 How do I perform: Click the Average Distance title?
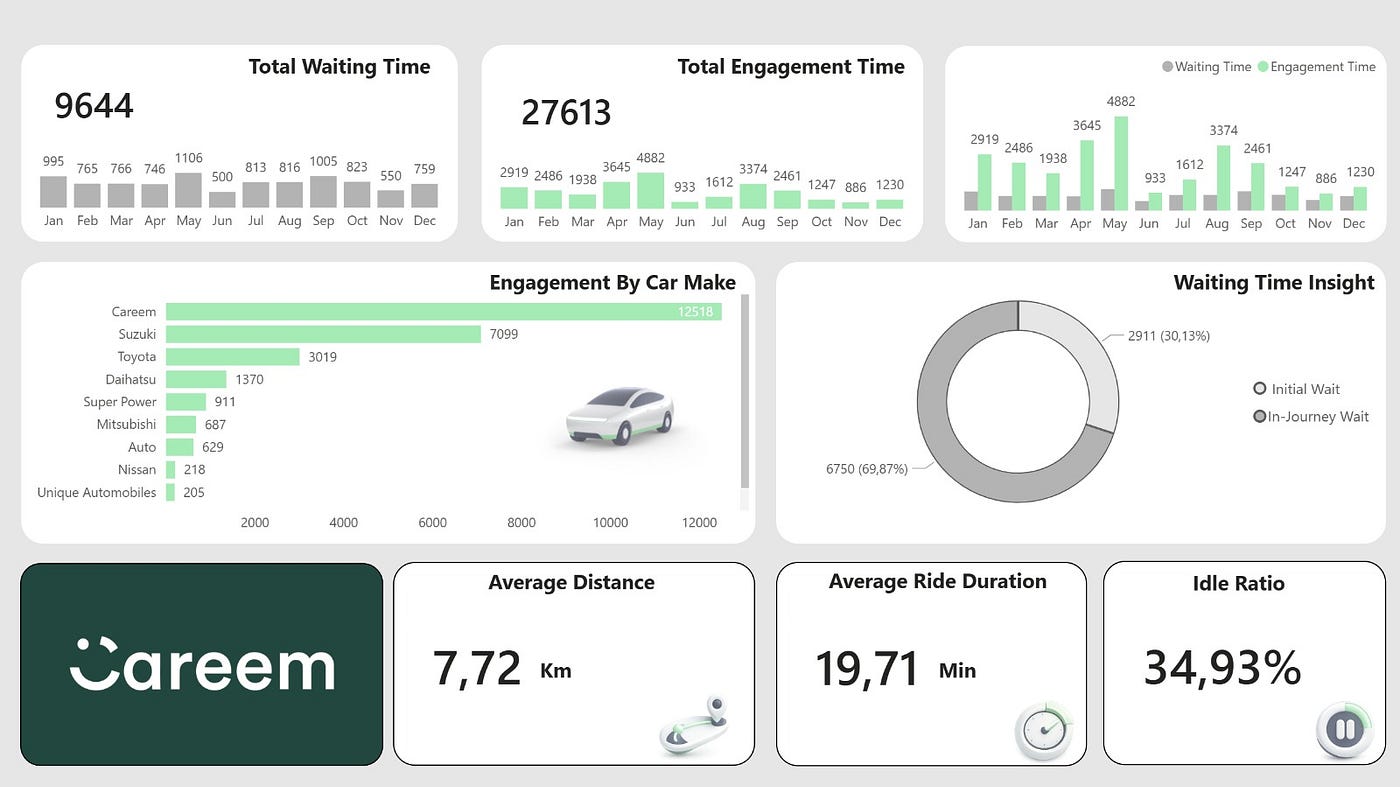click(x=571, y=583)
